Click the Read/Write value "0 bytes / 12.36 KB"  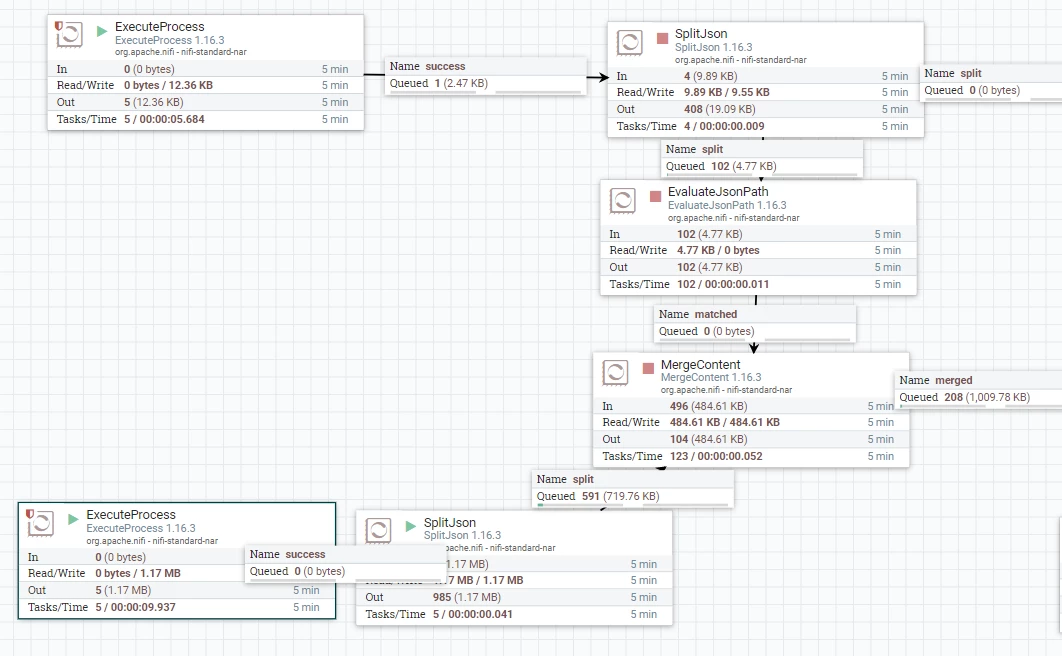[x=168, y=85]
